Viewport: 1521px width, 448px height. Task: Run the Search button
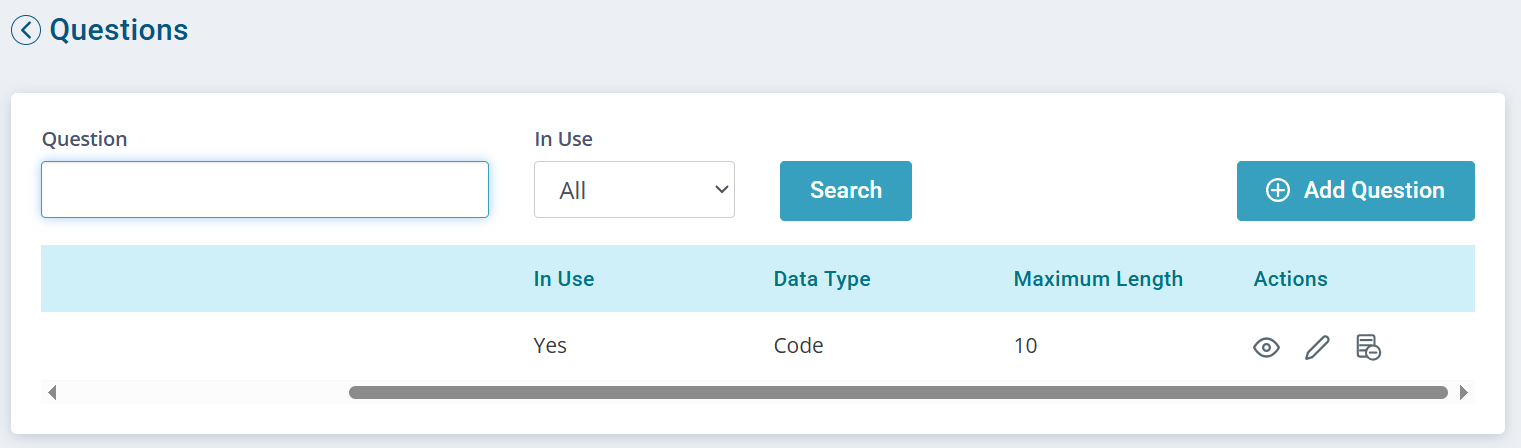point(846,190)
